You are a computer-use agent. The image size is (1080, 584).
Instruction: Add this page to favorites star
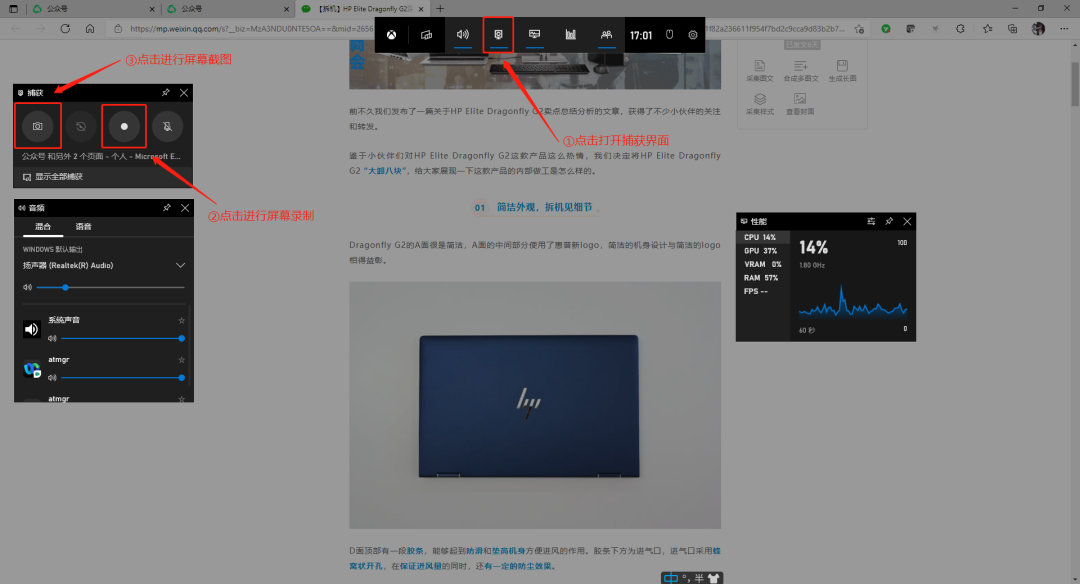[860, 29]
